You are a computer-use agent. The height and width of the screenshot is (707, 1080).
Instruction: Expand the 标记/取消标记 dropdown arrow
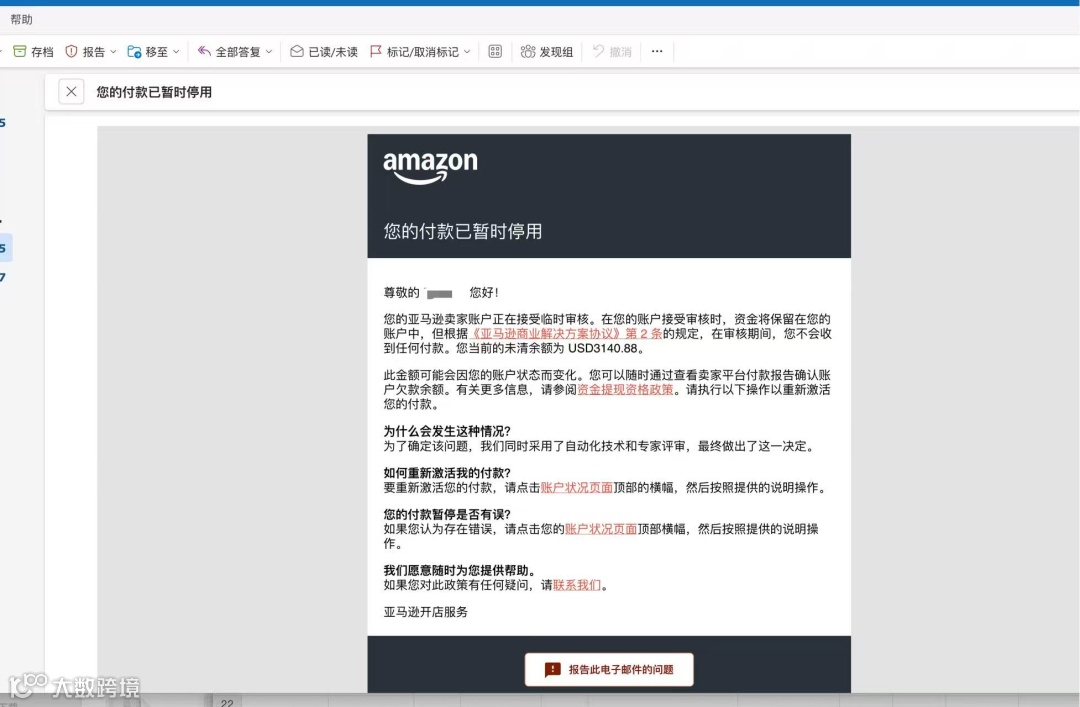pyautogui.click(x=467, y=52)
